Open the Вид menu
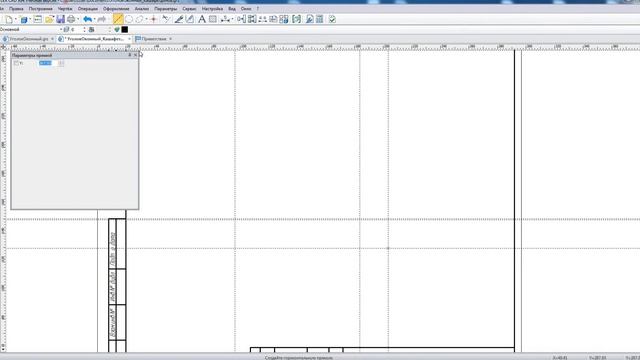The height and width of the screenshot is (360, 640). [x=232, y=9]
